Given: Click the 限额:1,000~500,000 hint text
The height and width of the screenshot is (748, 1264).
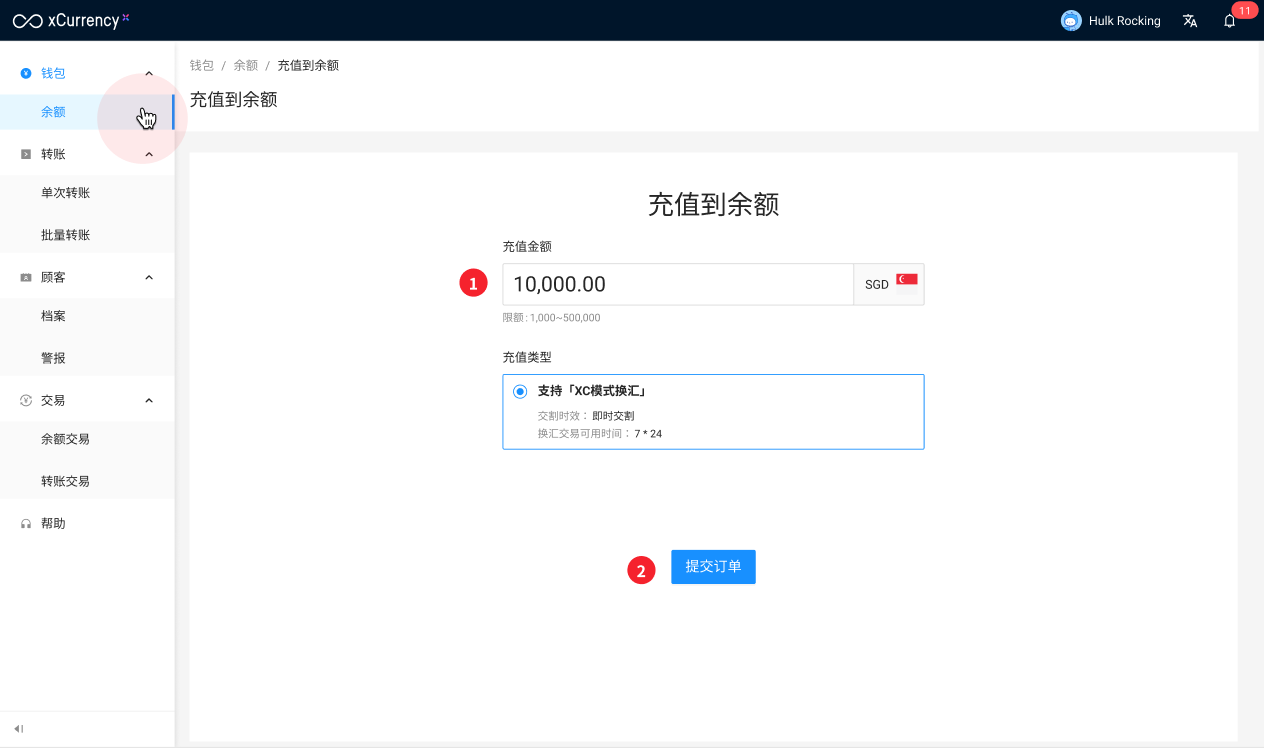Looking at the screenshot, I should (x=551, y=318).
